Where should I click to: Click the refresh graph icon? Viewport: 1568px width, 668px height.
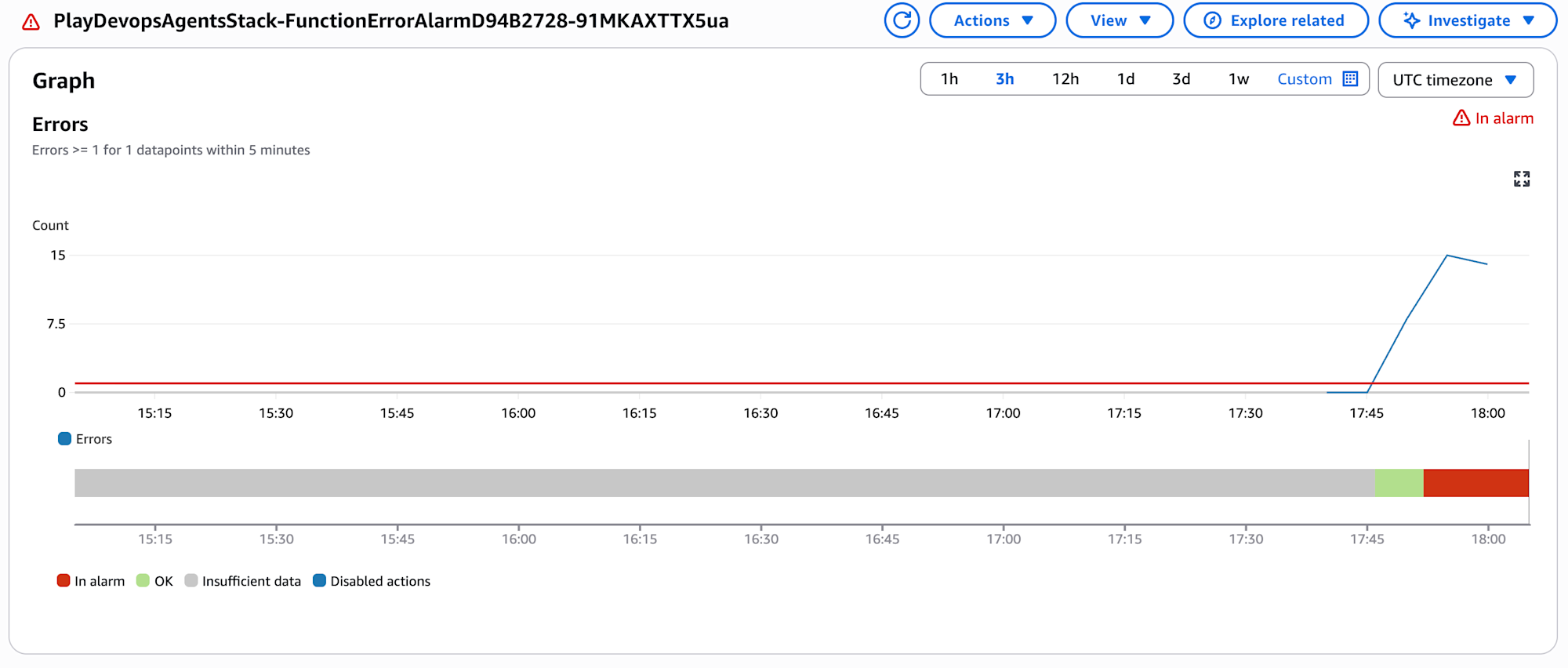point(902,20)
